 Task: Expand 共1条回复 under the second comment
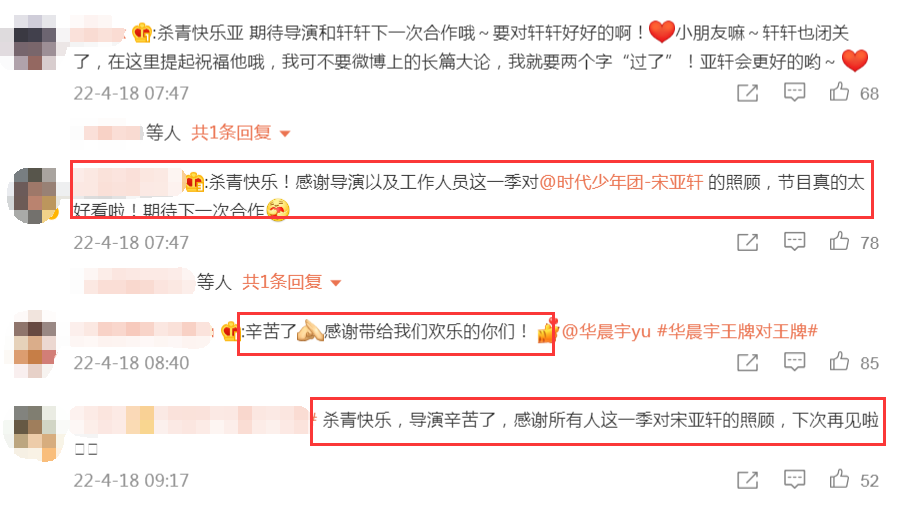coord(291,282)
